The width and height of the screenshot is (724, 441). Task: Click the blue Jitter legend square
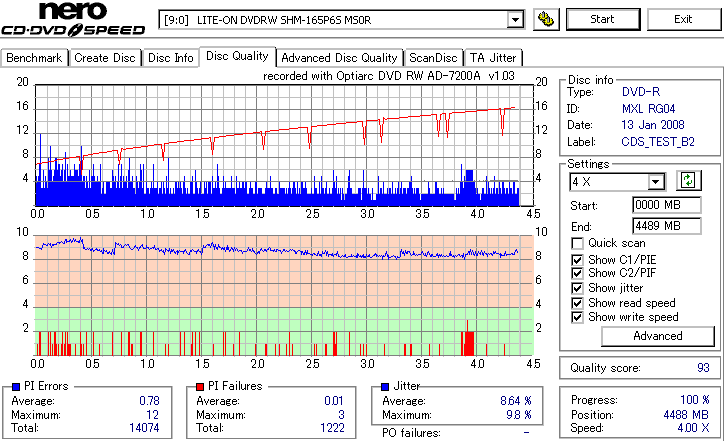click(385, 387)
